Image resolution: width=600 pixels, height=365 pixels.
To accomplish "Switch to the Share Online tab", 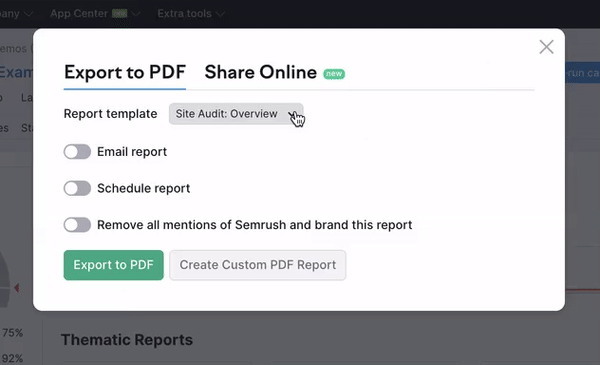I will (x=261, y=72).
